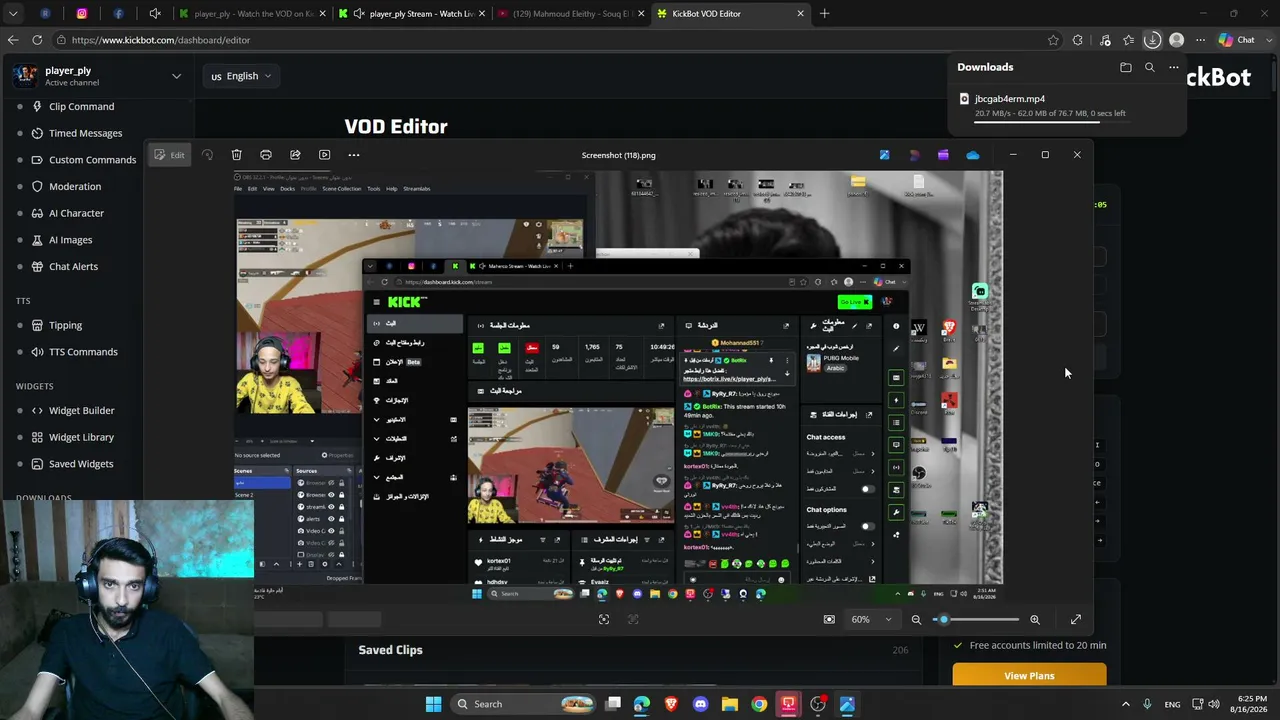Screen dimensions: 1280x720
Task: Open TTS Commands
Action: coord(83,352)
